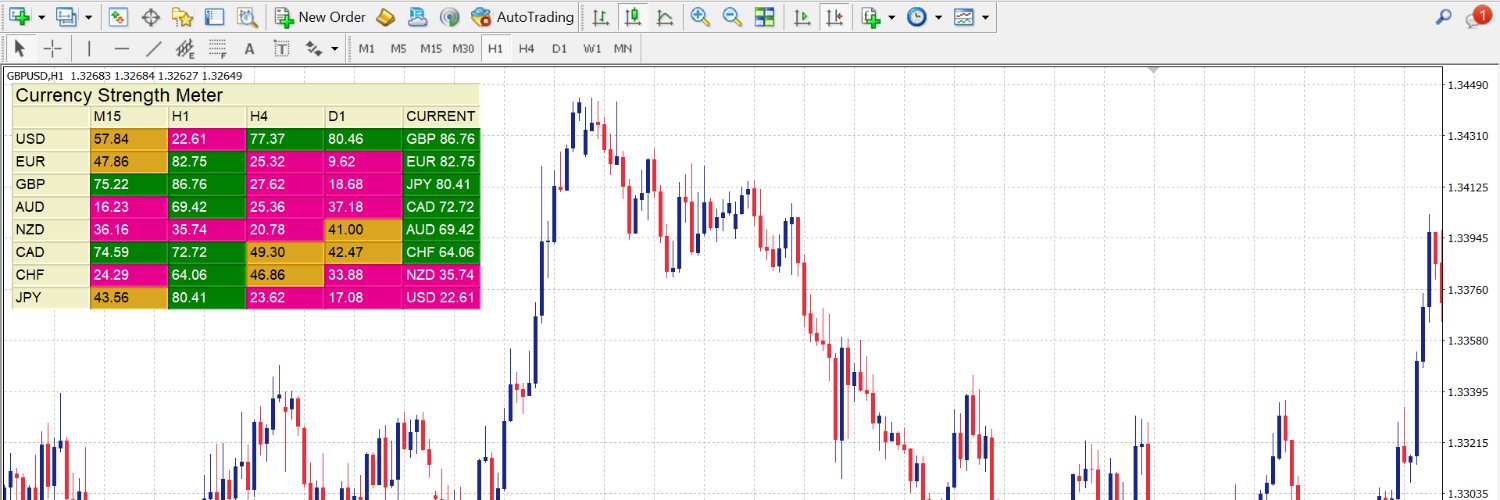1500x500 pixels.
Task: Switch to W1 timeframe
Action: tap(592, 48)
